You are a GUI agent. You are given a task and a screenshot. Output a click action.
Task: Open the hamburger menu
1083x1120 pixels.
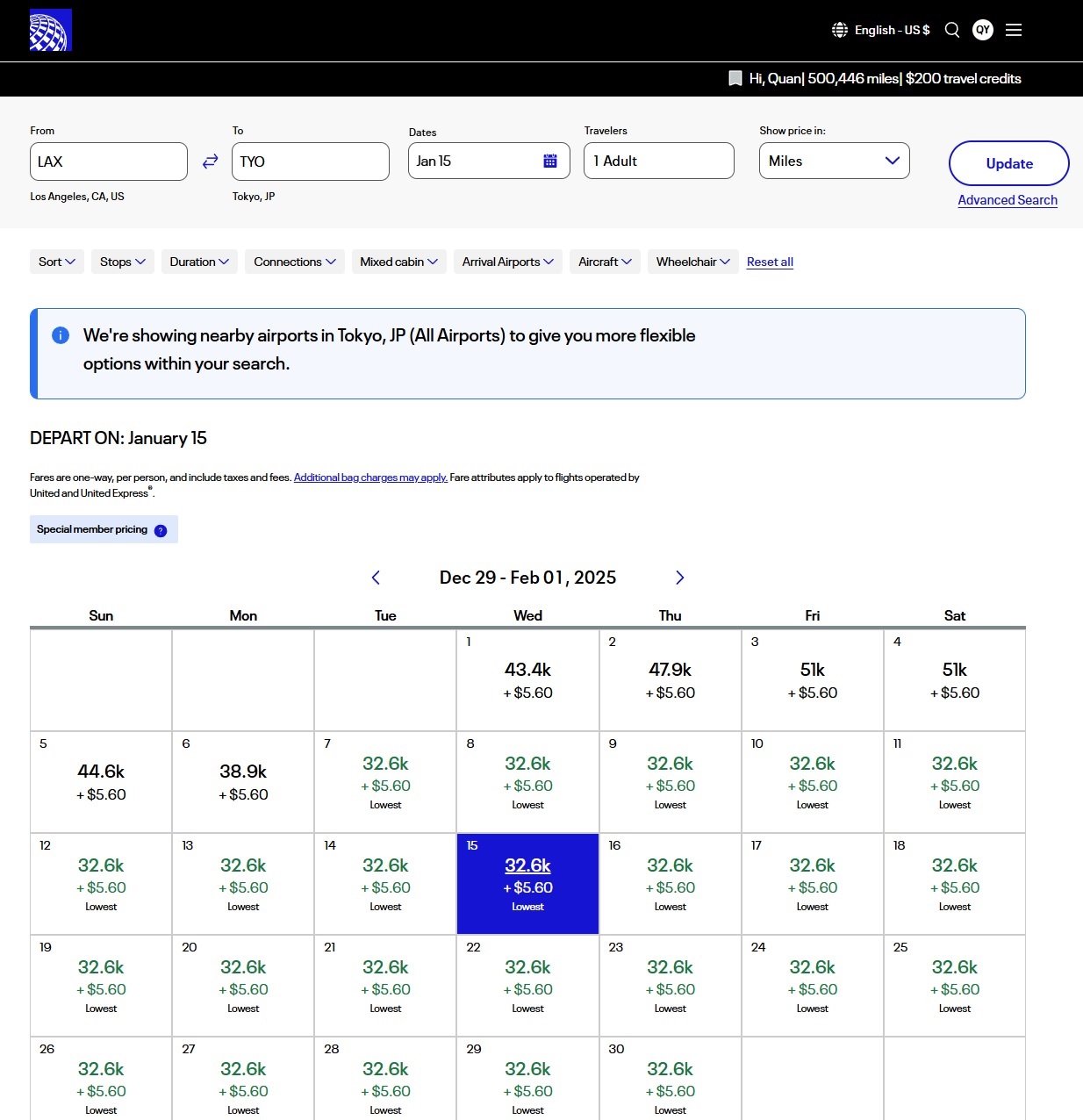[x=1014, y=30]
